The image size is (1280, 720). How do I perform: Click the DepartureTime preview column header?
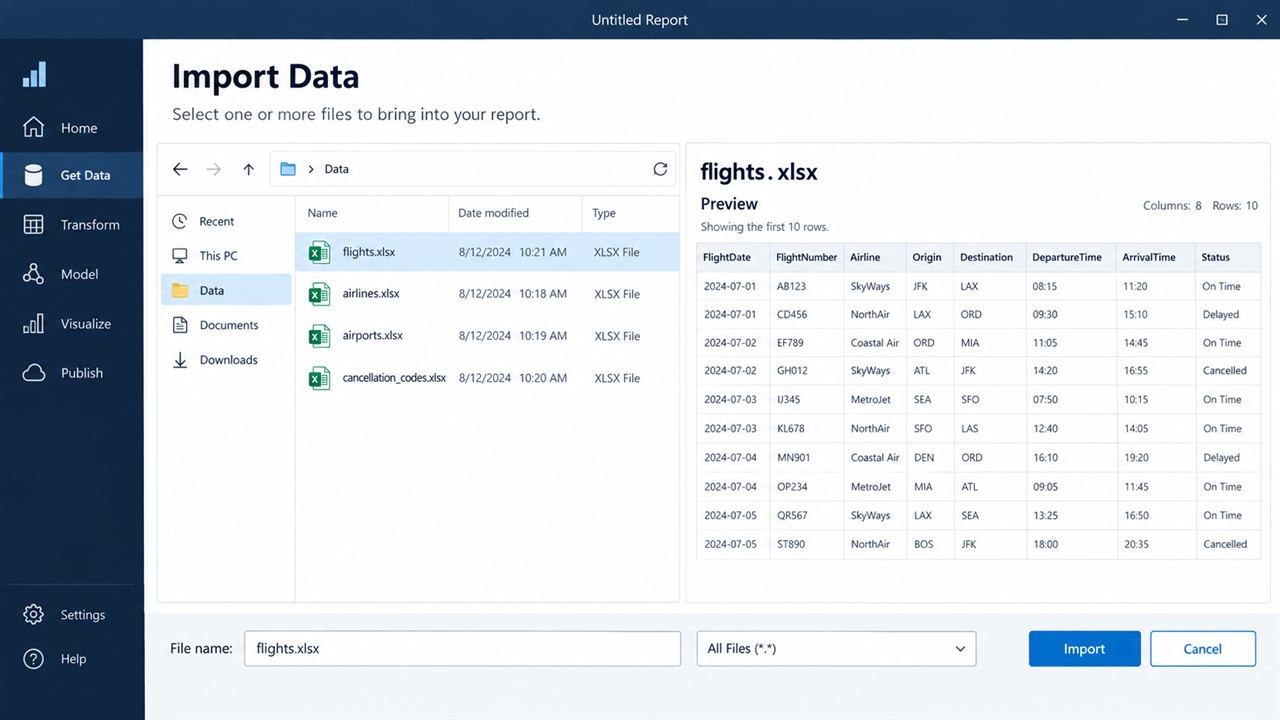click(x=1071, y=257)
